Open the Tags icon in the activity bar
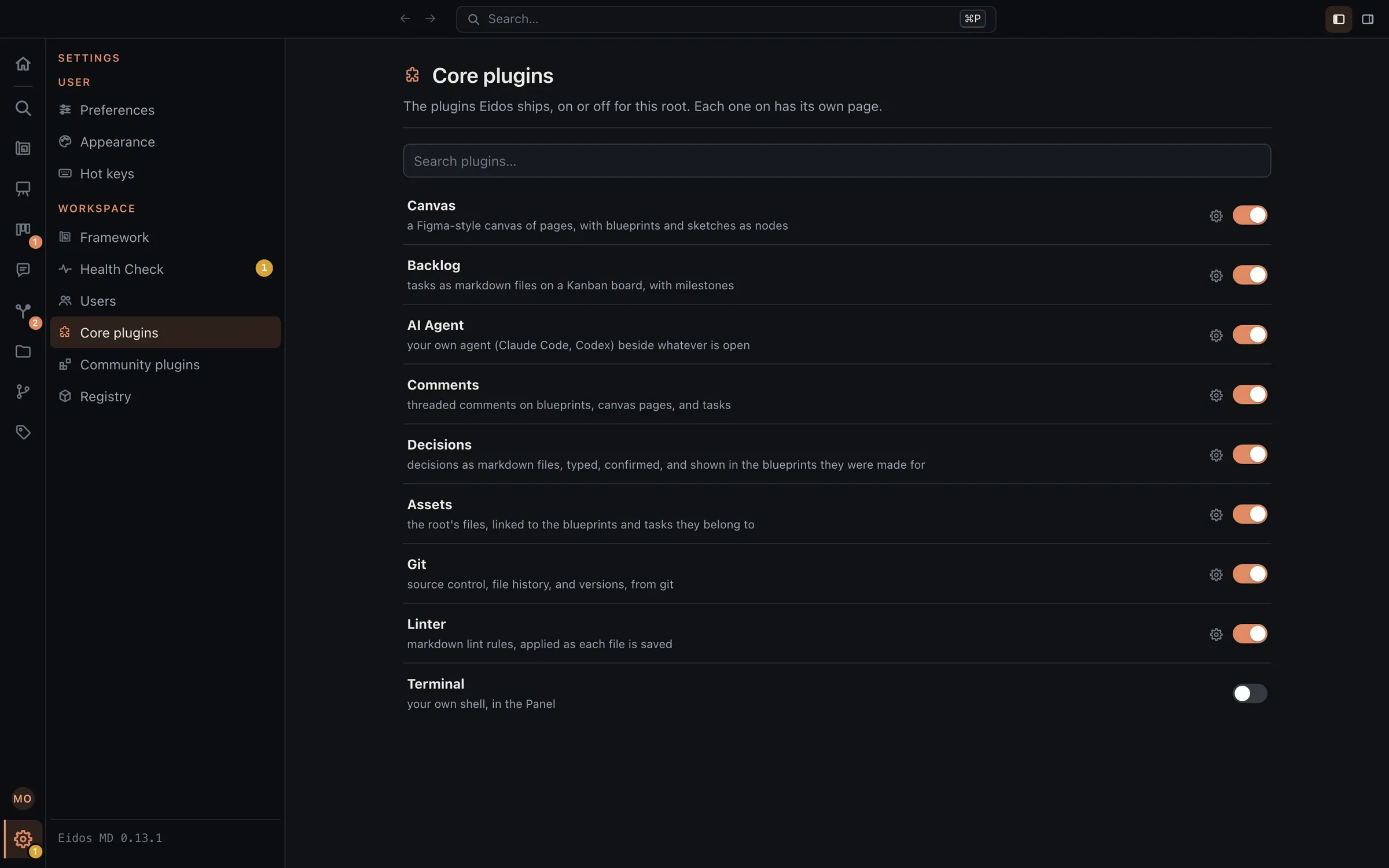1389x868 pixels. click(23, 432)
